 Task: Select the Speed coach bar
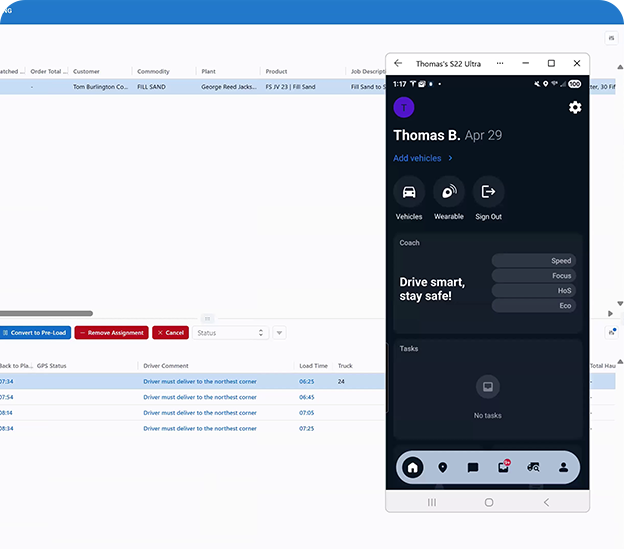(534, 261)
